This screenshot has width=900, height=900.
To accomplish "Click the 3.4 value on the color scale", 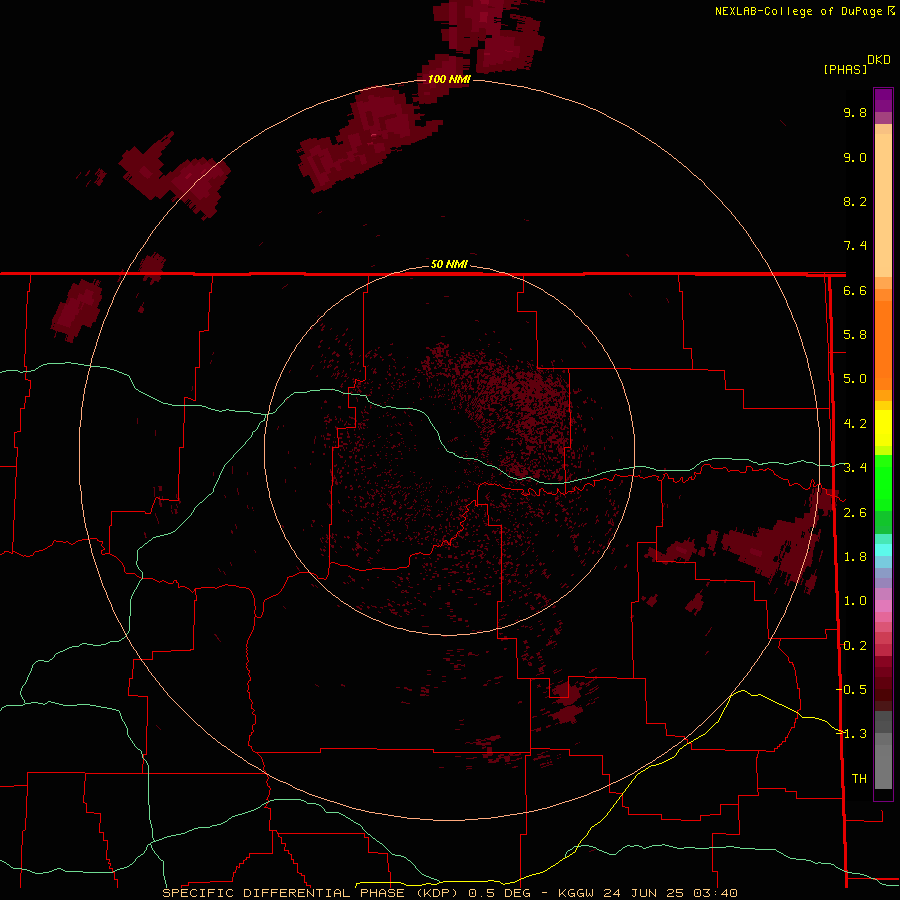I will (x=855, y=468).
